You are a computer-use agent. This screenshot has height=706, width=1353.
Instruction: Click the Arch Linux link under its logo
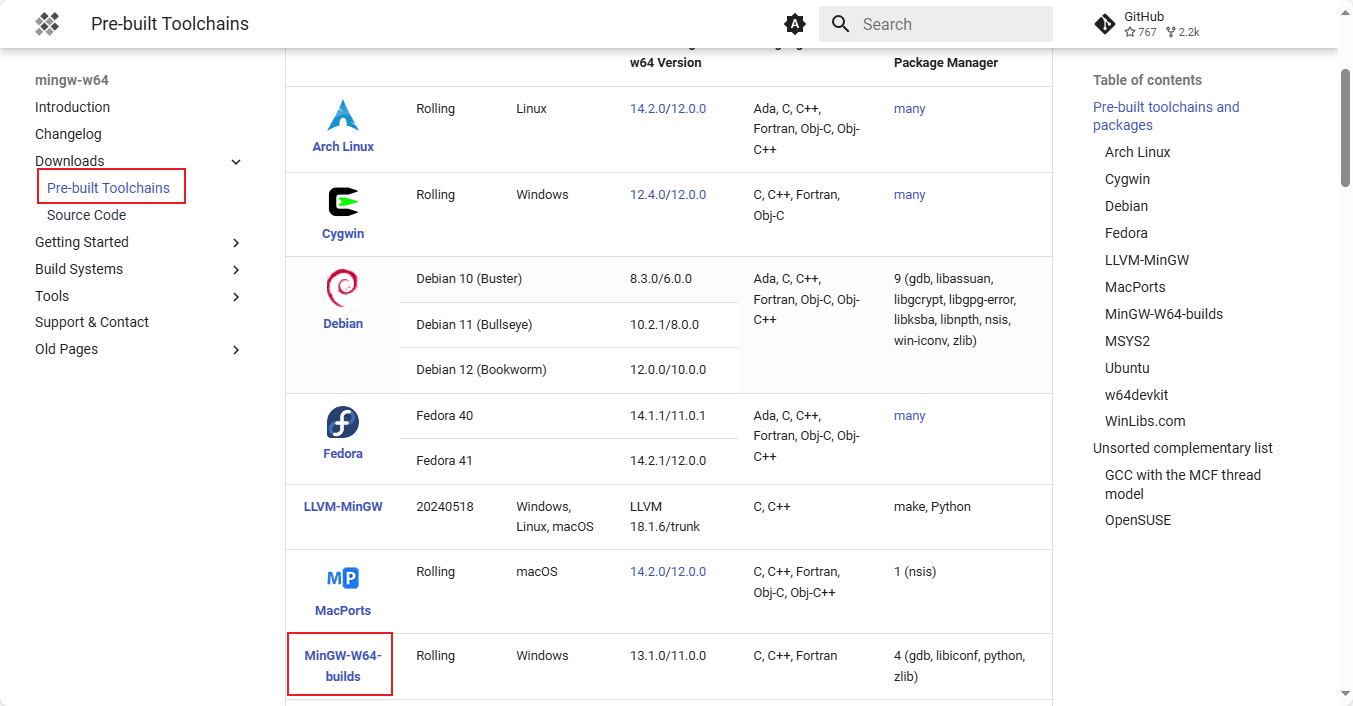[x=343, y=146]
